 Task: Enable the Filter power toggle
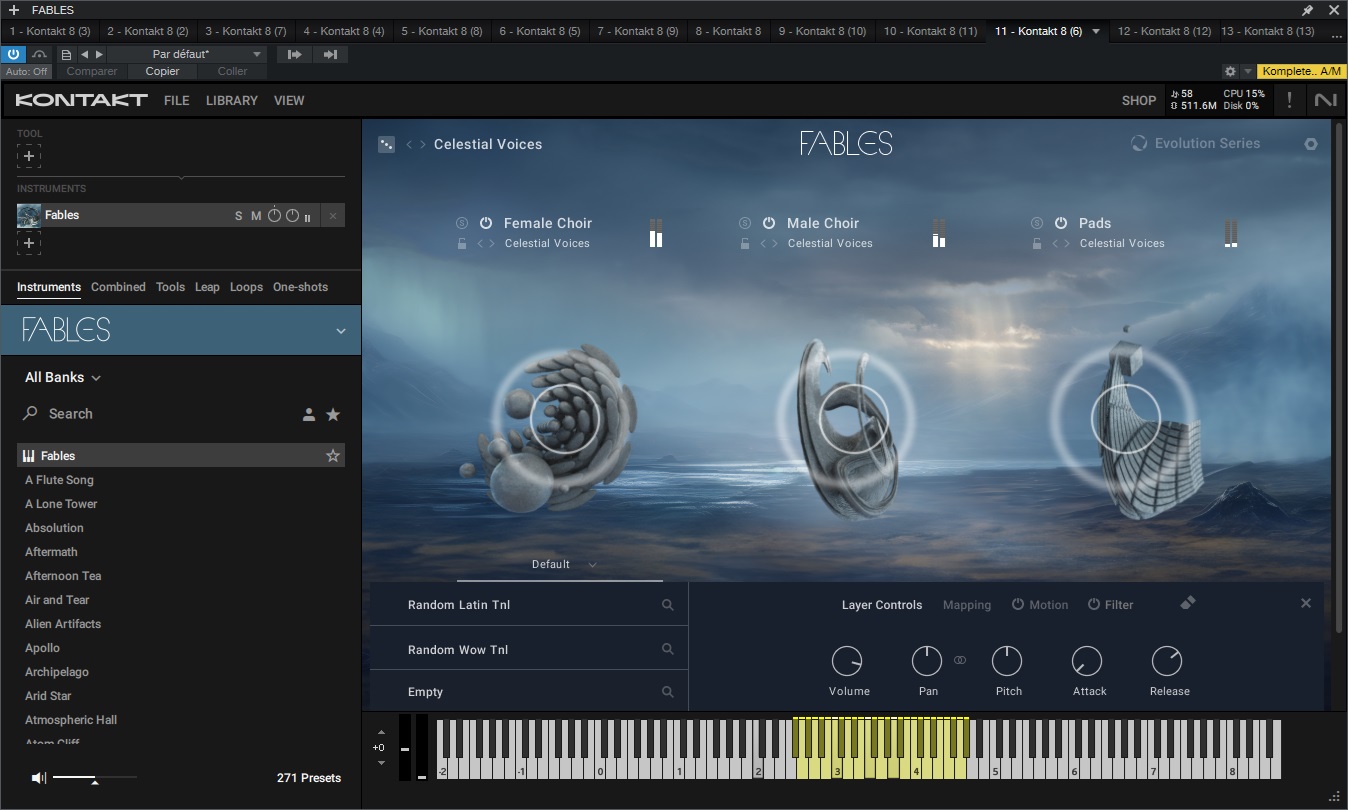click(1094, 605)
